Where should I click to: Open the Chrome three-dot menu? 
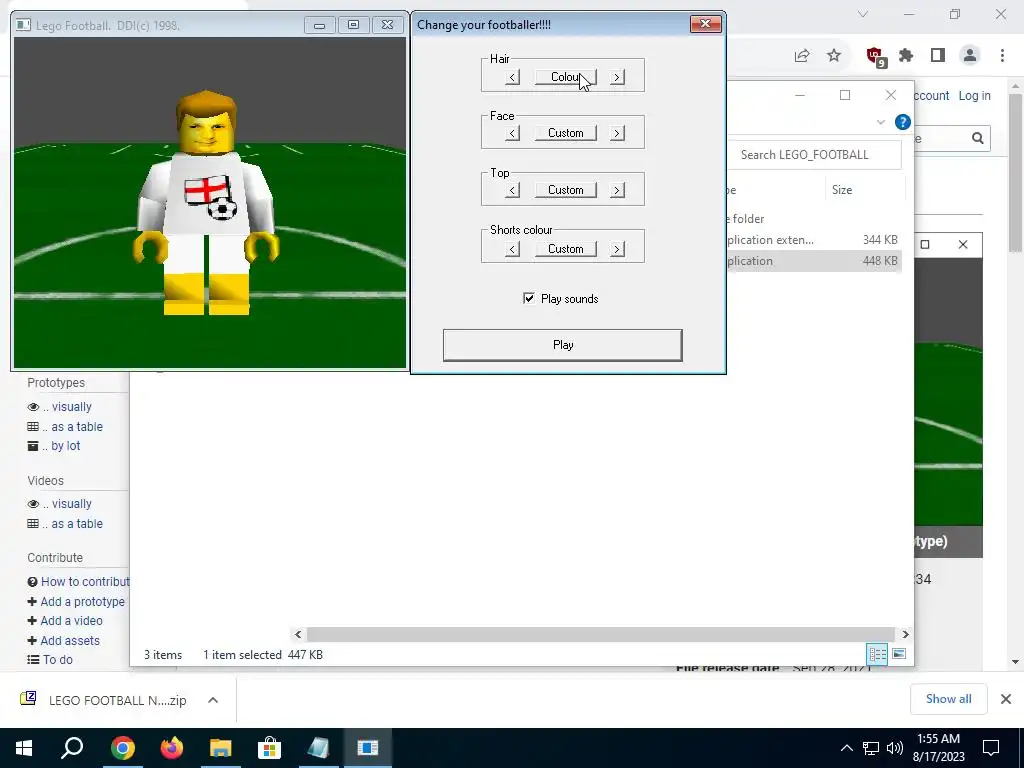click(1002, 56)
